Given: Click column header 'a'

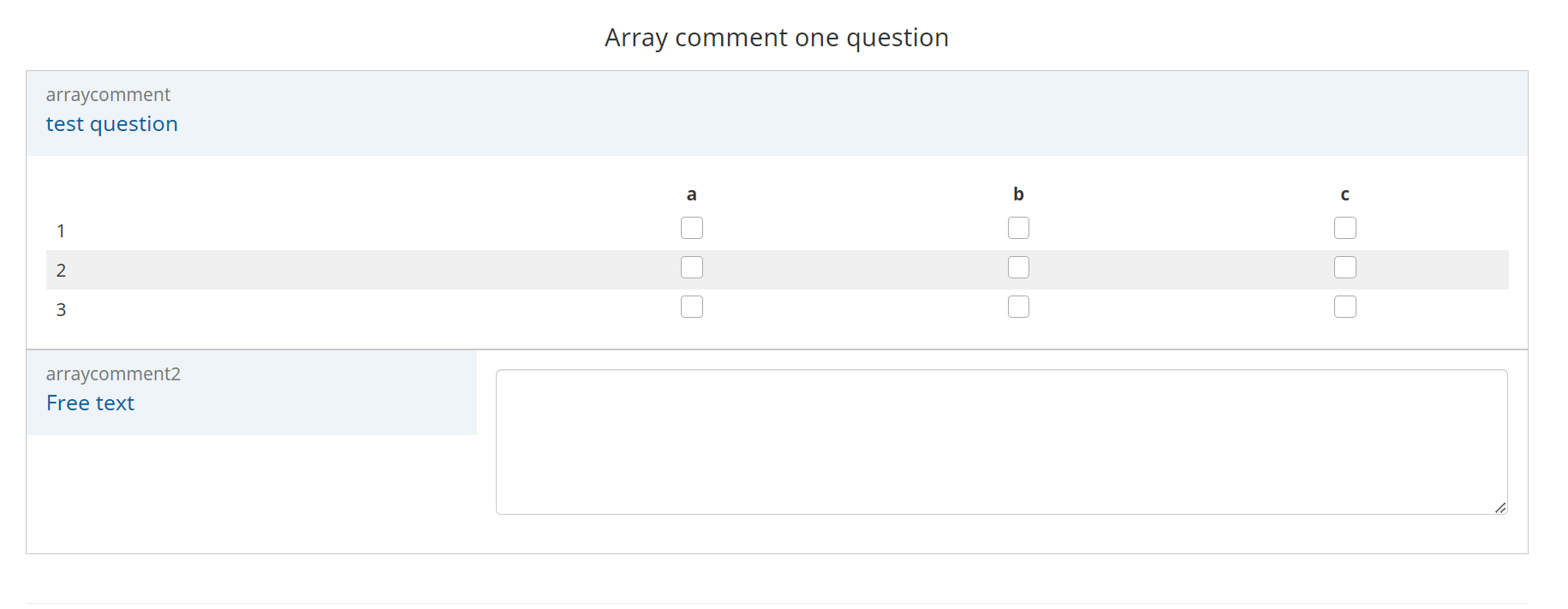Looking at the screenshot, I should click(x=692, y=194).
